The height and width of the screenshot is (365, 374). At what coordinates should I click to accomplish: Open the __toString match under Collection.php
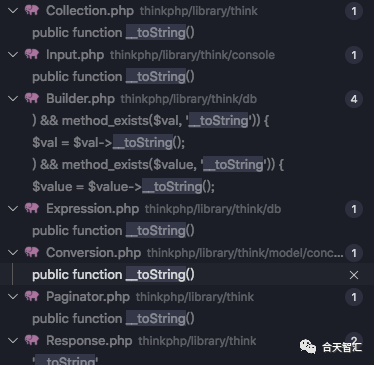pos(113,33)
